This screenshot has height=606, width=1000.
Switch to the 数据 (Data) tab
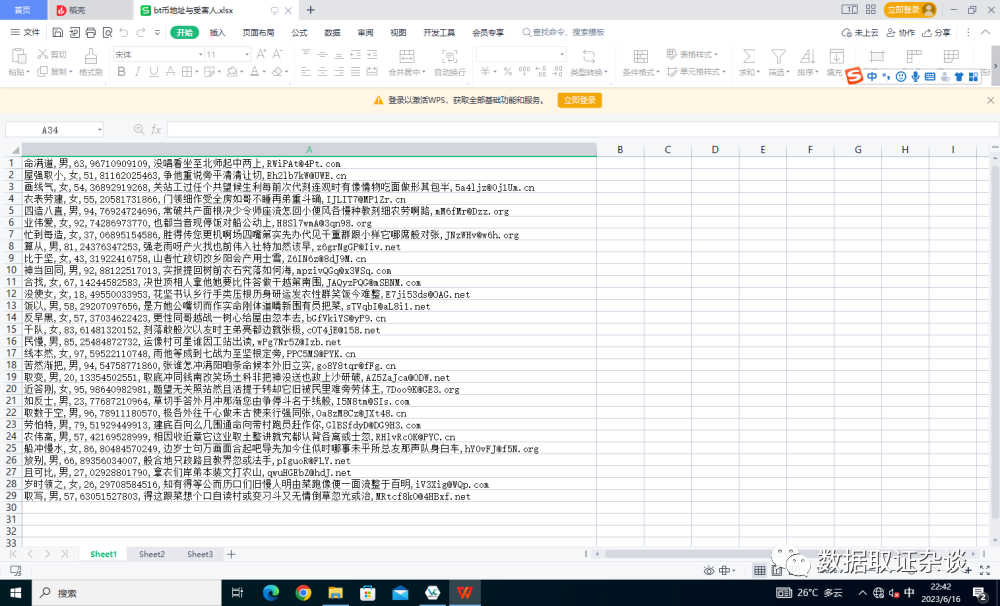click(x=332, y=33)
